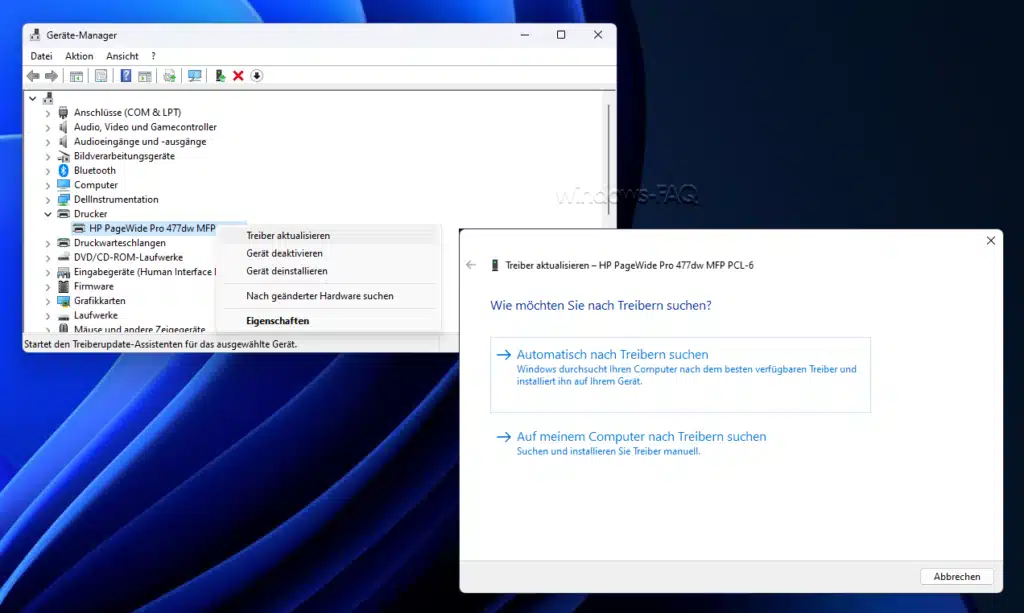Select the Audioeingänge und -ausgänge row
Screen dimensions: 1024x613
click(x=140, y=142)
